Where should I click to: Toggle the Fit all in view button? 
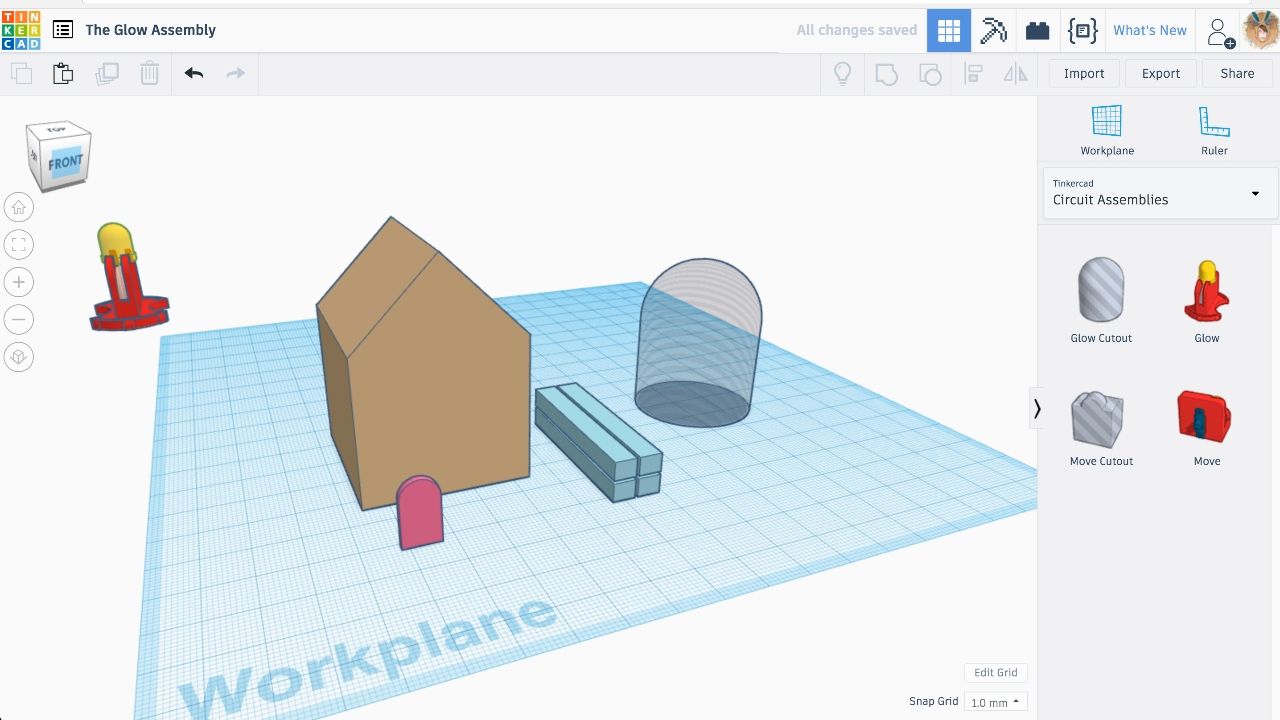[x=18, y=244]
